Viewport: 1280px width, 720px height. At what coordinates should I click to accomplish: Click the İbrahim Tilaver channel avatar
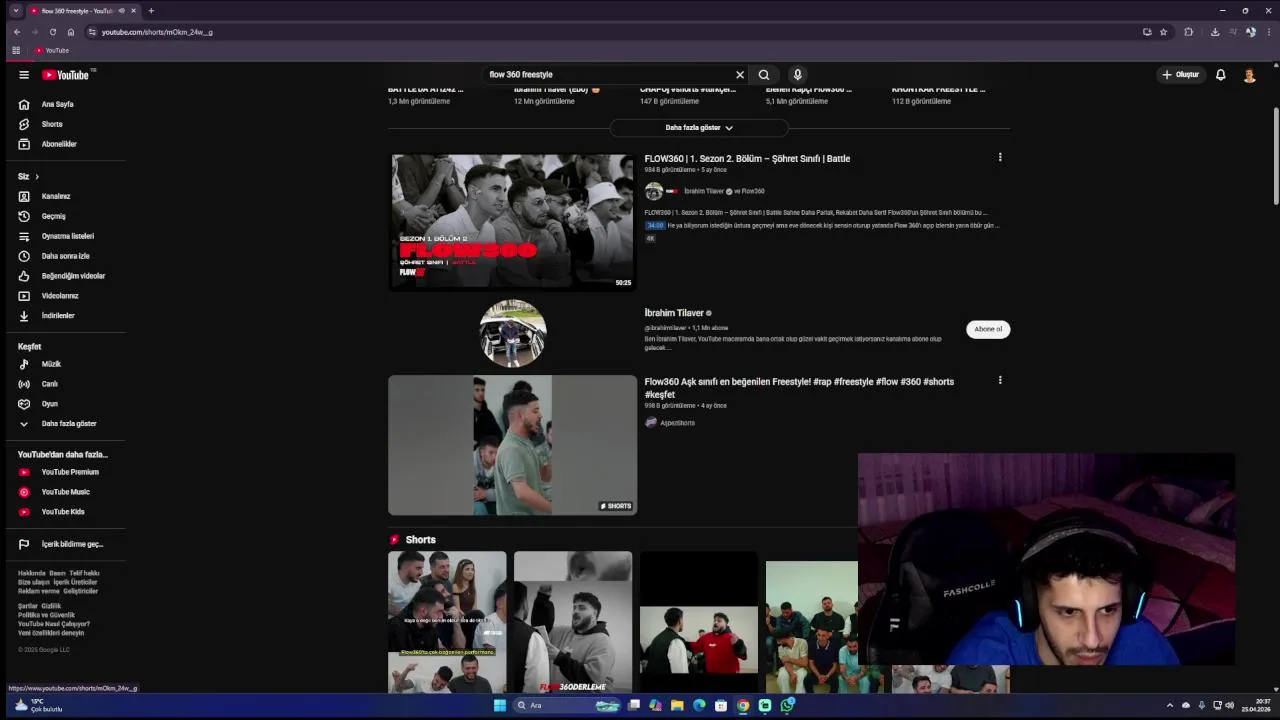point(512,333)
